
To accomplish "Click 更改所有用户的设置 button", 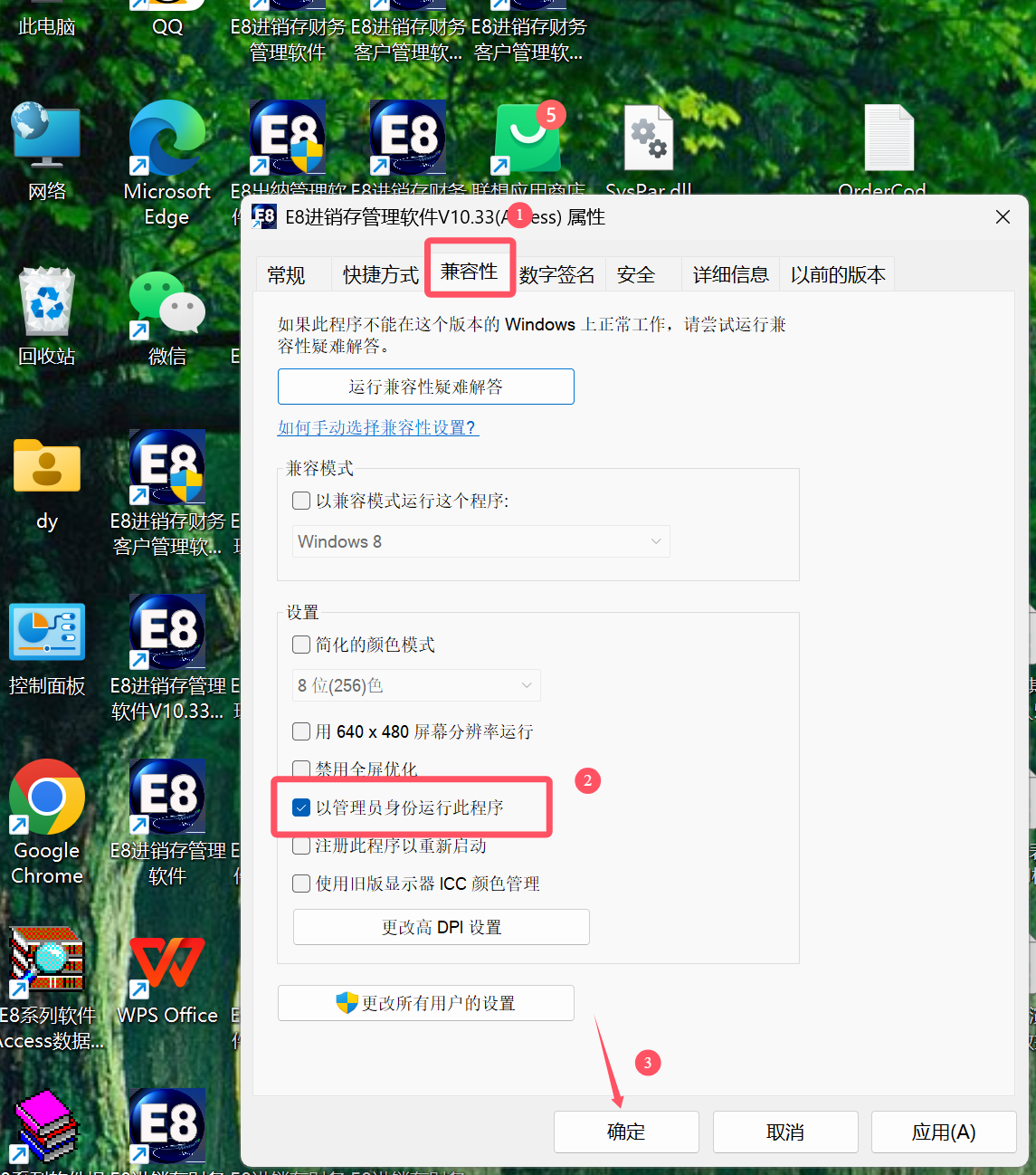I will pos(426,1003).
